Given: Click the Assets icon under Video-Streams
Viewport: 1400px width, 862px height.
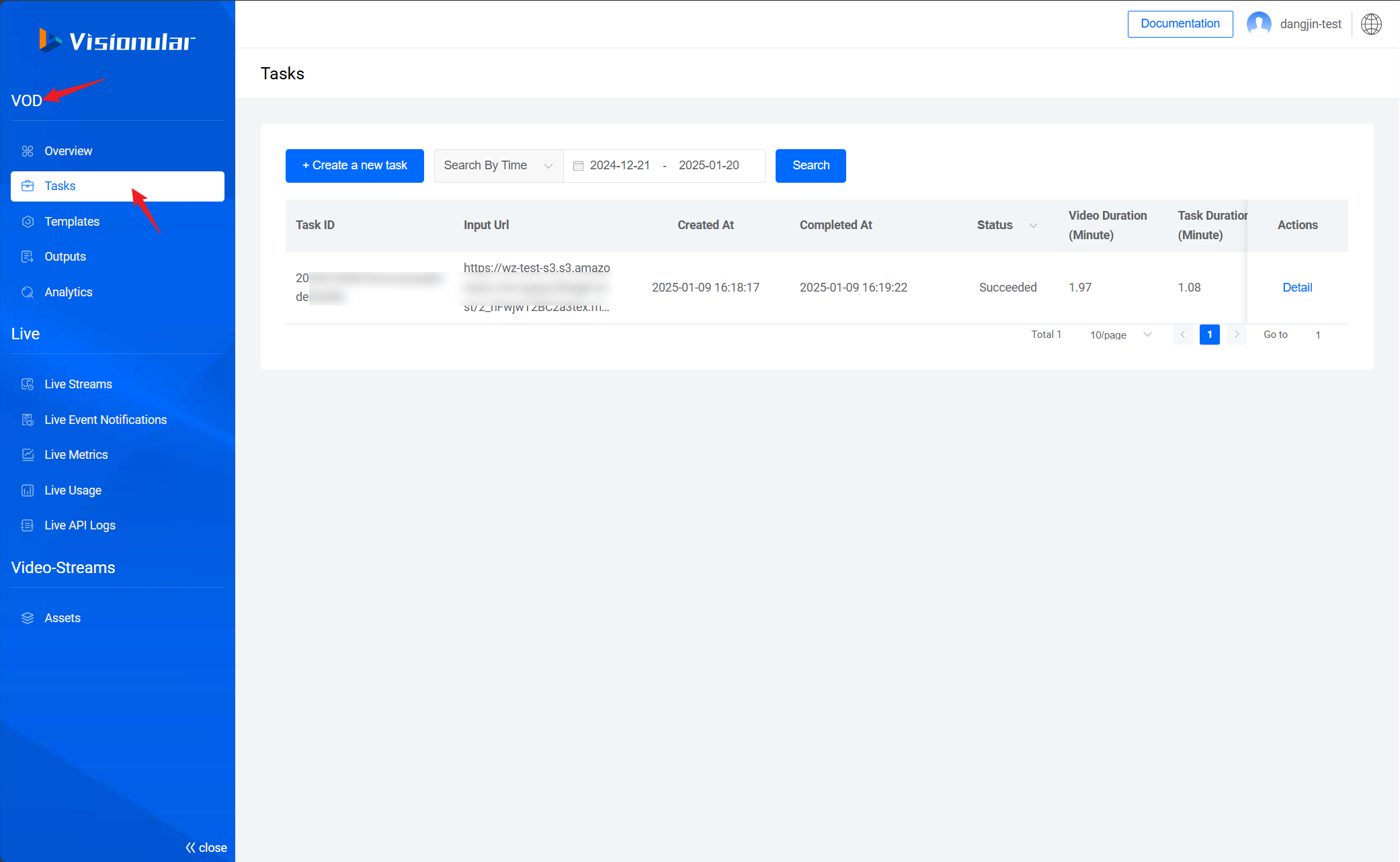Looking at the screenshot, I should 28,617.
